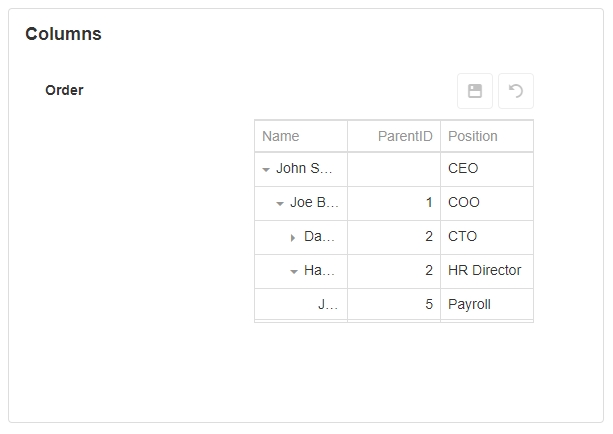Collapse the John S… tree row
The height and width of the screenshot is (434, 613).
(x=266, y=170)
